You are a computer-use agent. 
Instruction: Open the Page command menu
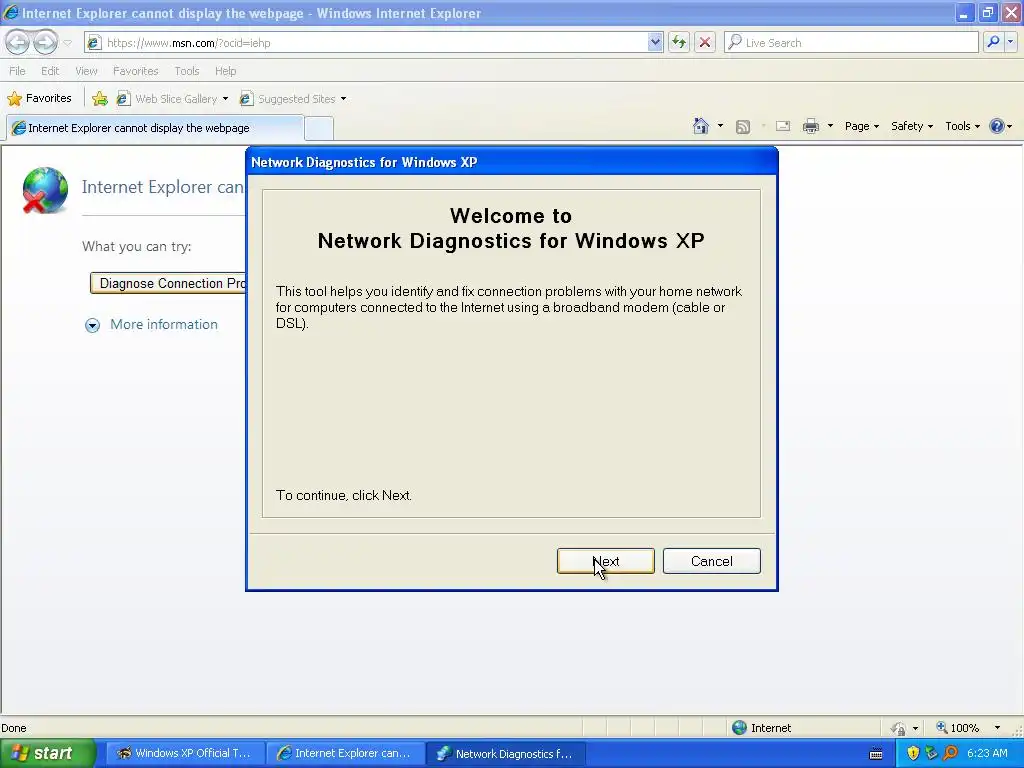[861, 126]
